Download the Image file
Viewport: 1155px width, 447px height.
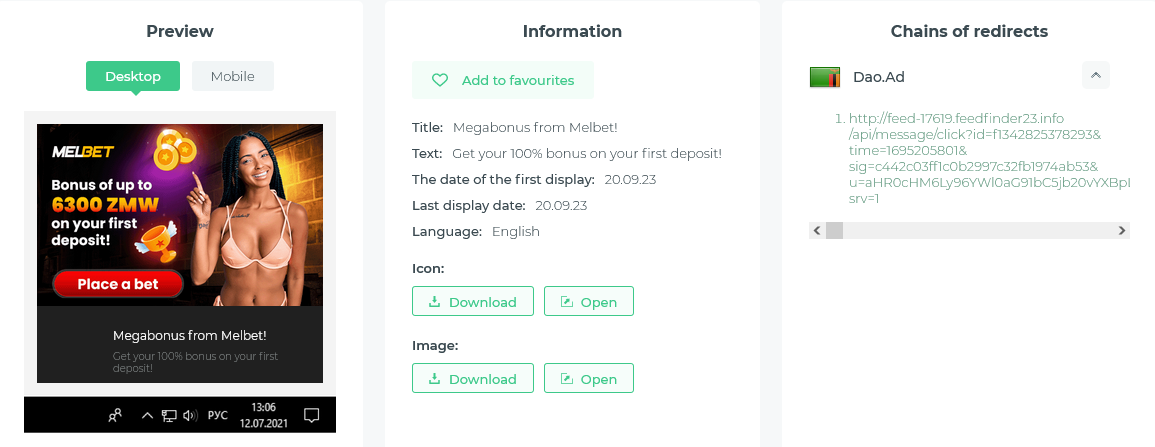[x=473, y=379]
